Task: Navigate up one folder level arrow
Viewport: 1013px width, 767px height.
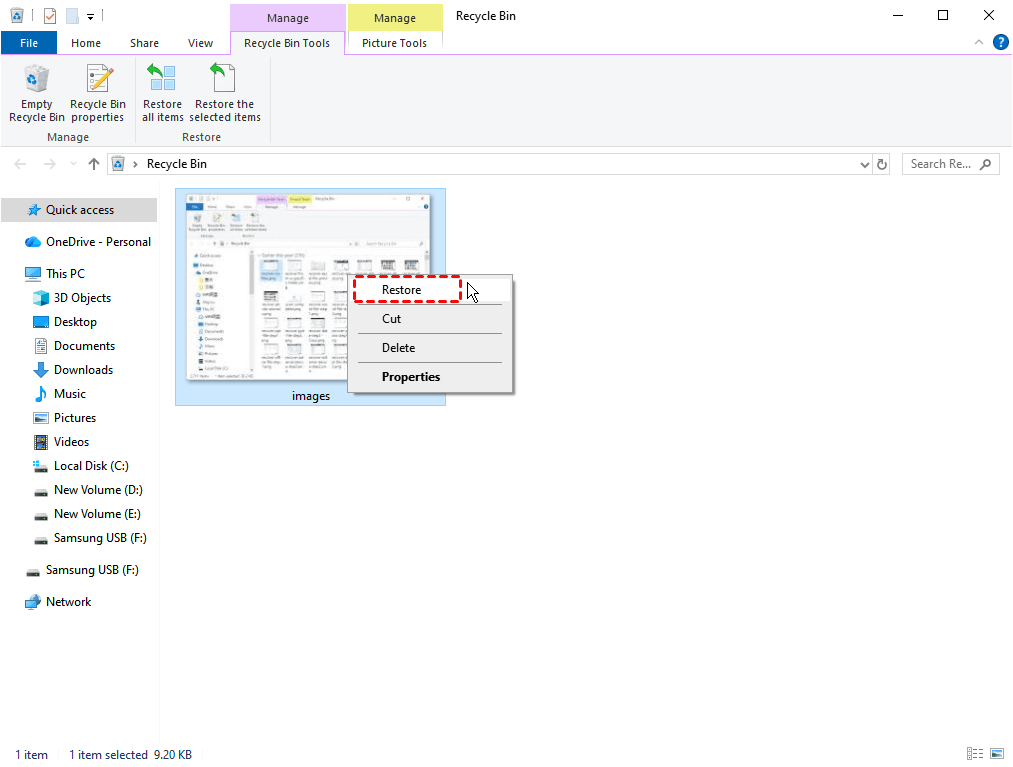Action: coord(94,164)
